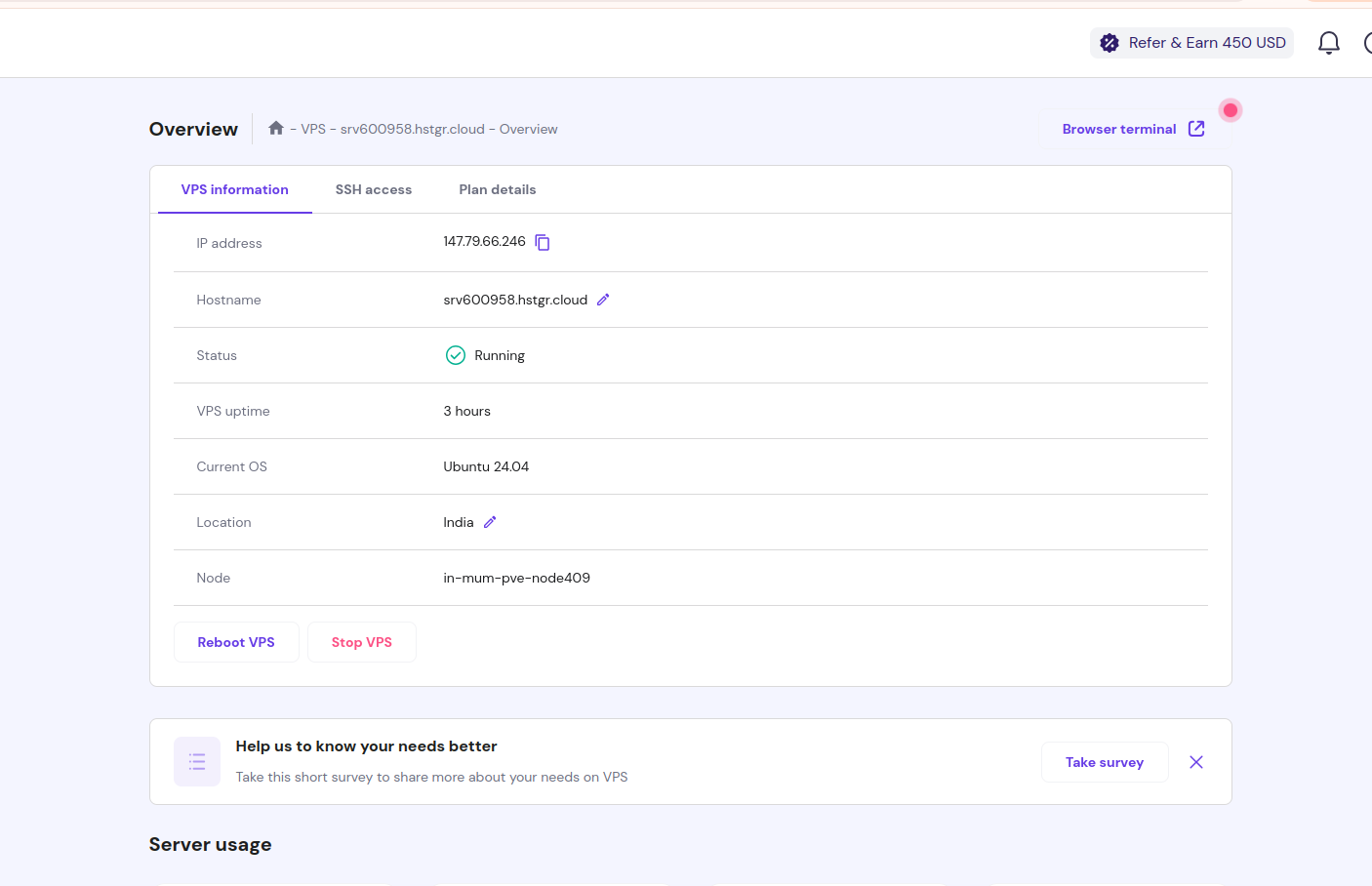The width and height of the screenshot is (1372, 886).
Task: Open Refer & Earn 450 USD
Action: tap(1206, 43)
